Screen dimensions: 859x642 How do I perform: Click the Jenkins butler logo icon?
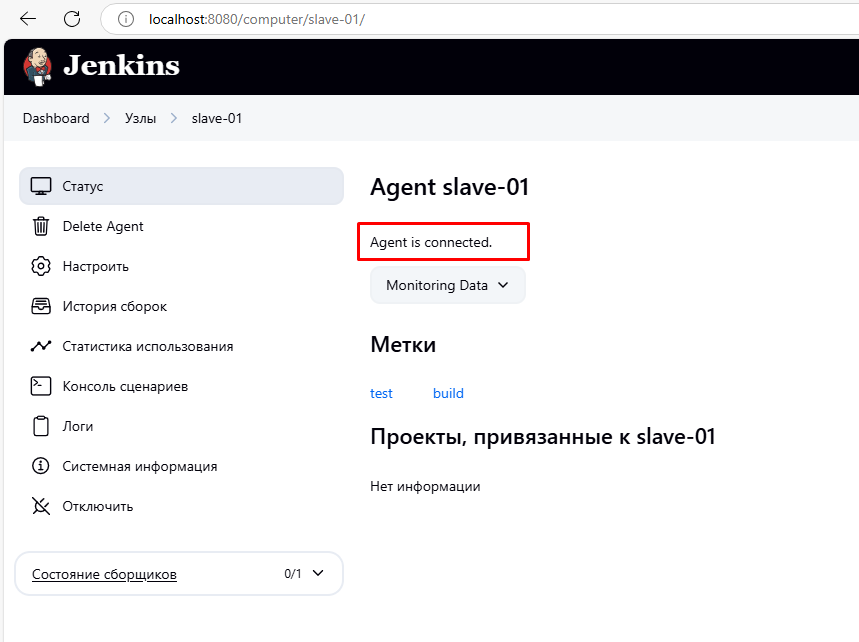click(37, 66)
